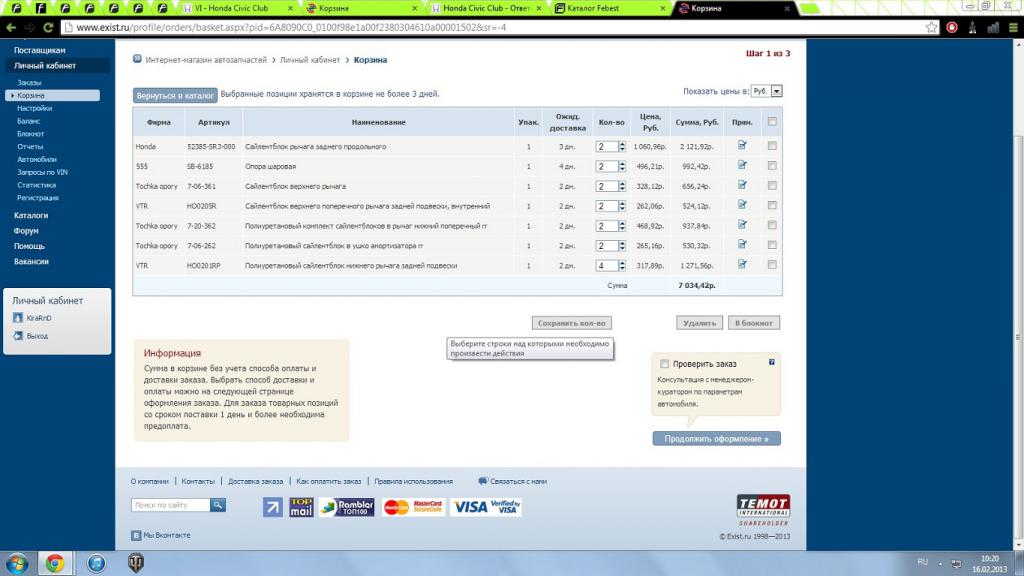Click Продолжить оформление button
Viewport: 1024px width, 576px height.
point(716,439)
